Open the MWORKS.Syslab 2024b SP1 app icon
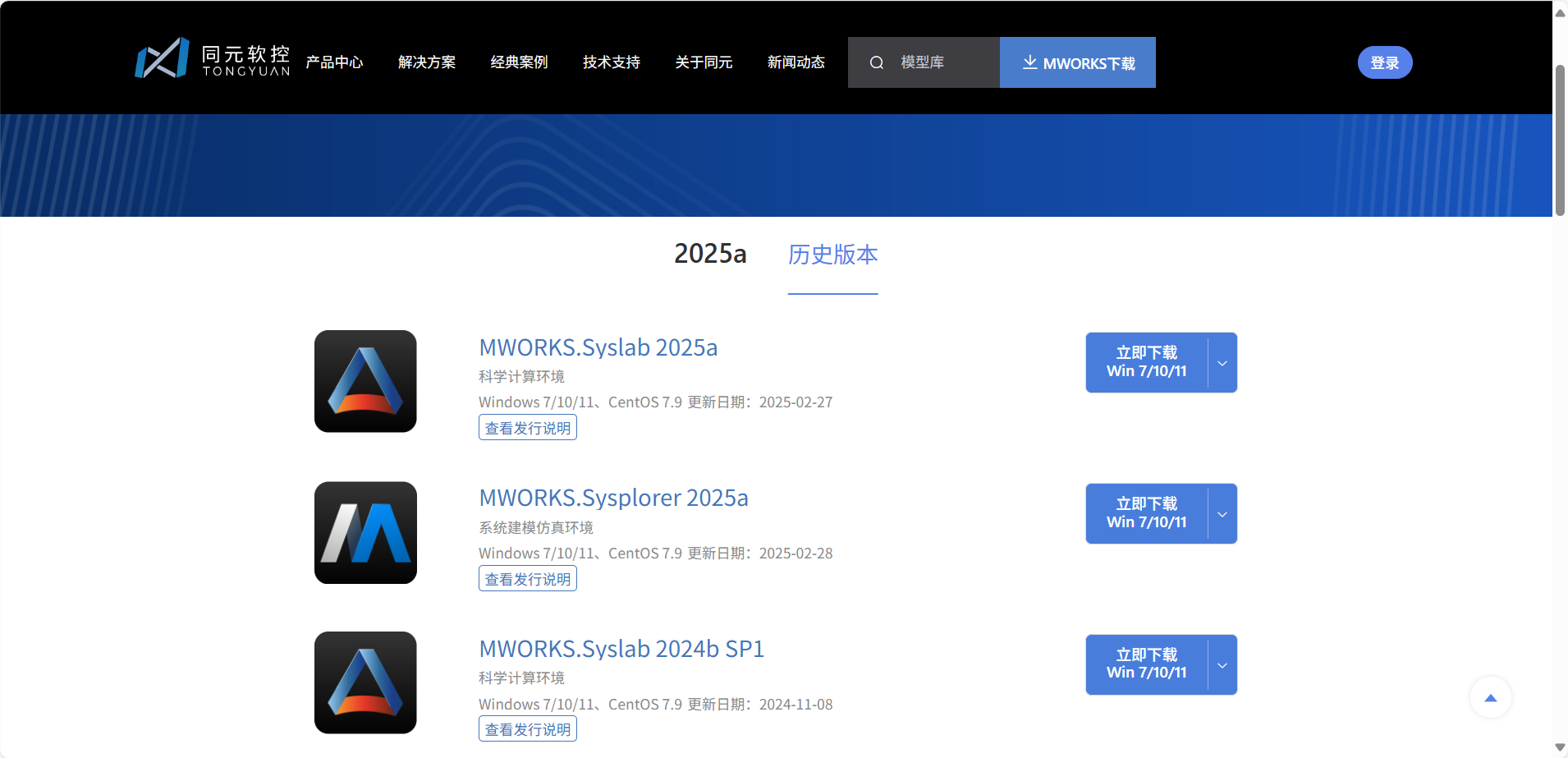This screenshot has height=758, width=1568. [x=365, y=682]
